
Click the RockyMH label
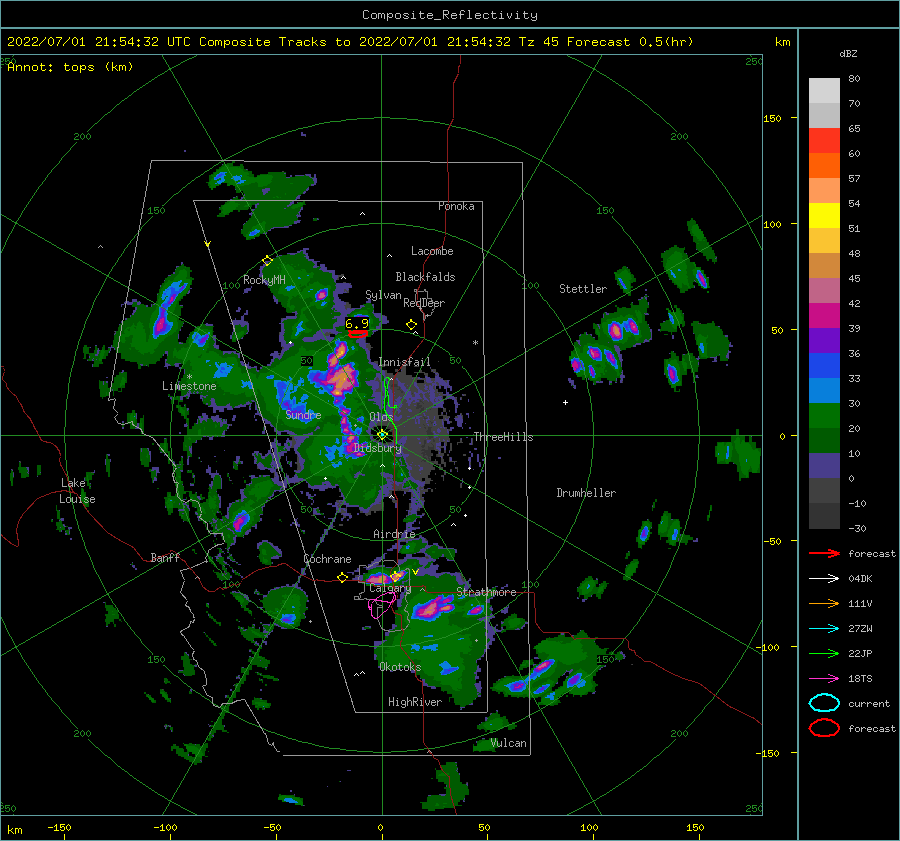pos(264,280)
